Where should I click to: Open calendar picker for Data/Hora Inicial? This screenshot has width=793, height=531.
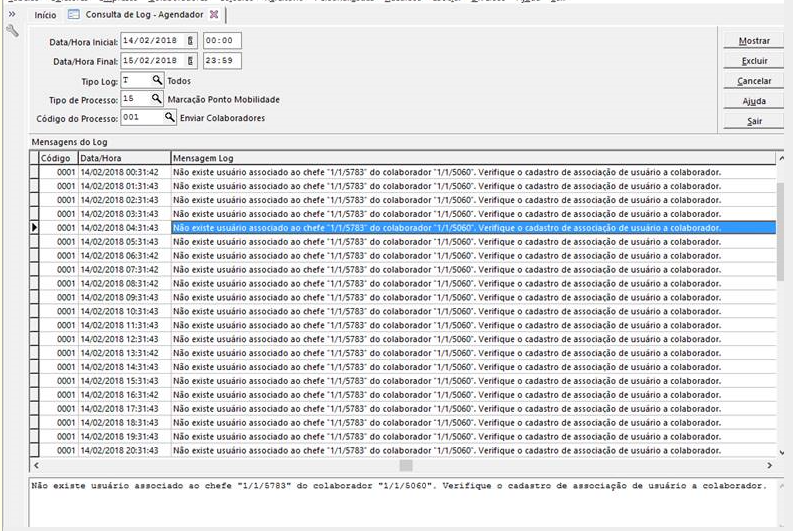point(191,41)
